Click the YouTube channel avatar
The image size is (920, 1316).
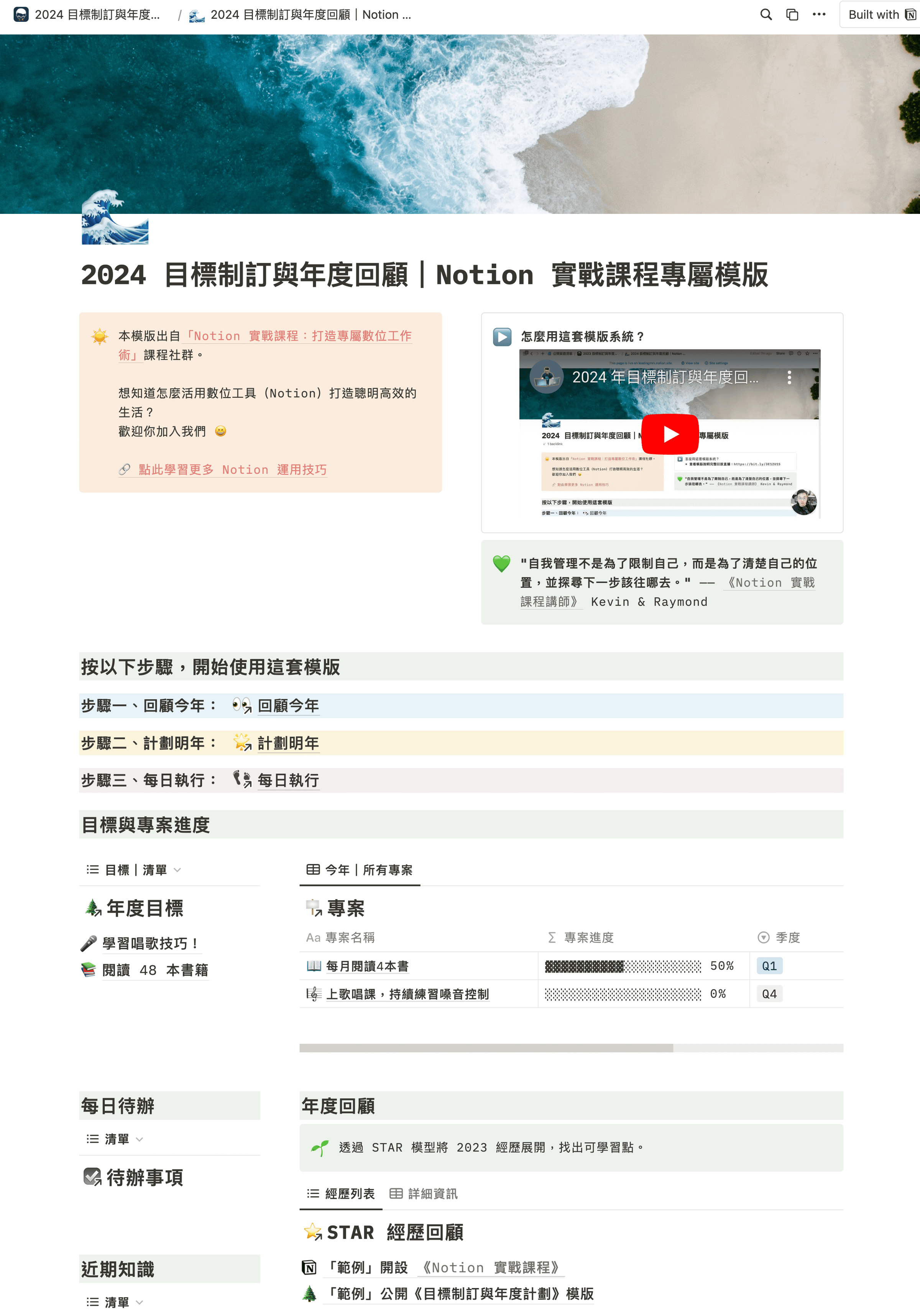click(546, 377)
